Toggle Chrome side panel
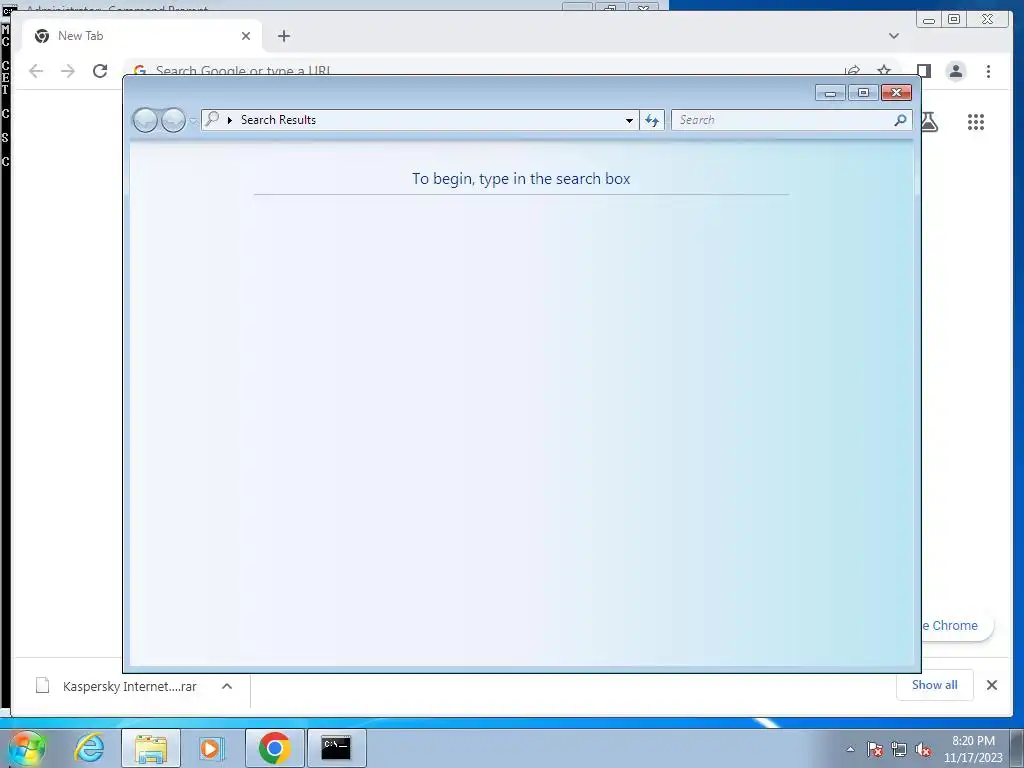1024x768 pixels. (x=923, y=71)
